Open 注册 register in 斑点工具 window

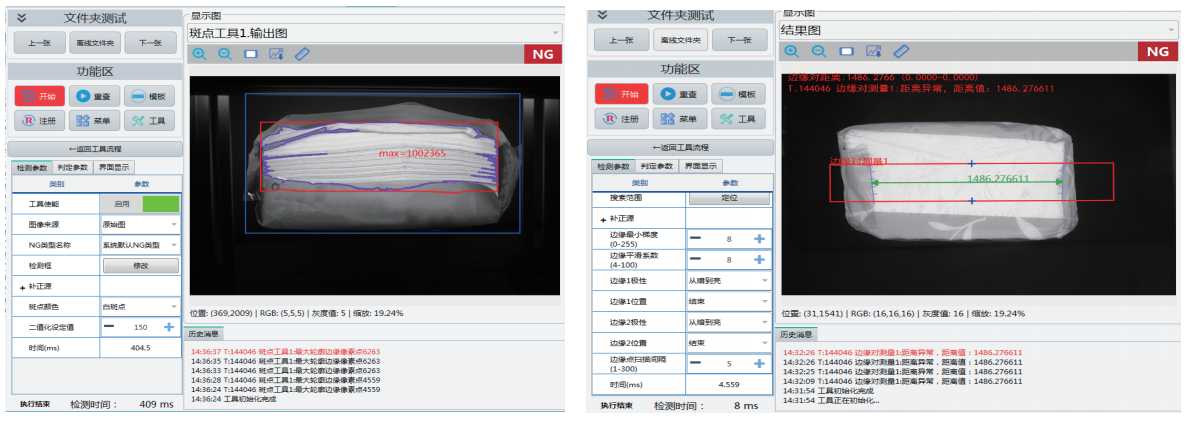click(39, 120)
